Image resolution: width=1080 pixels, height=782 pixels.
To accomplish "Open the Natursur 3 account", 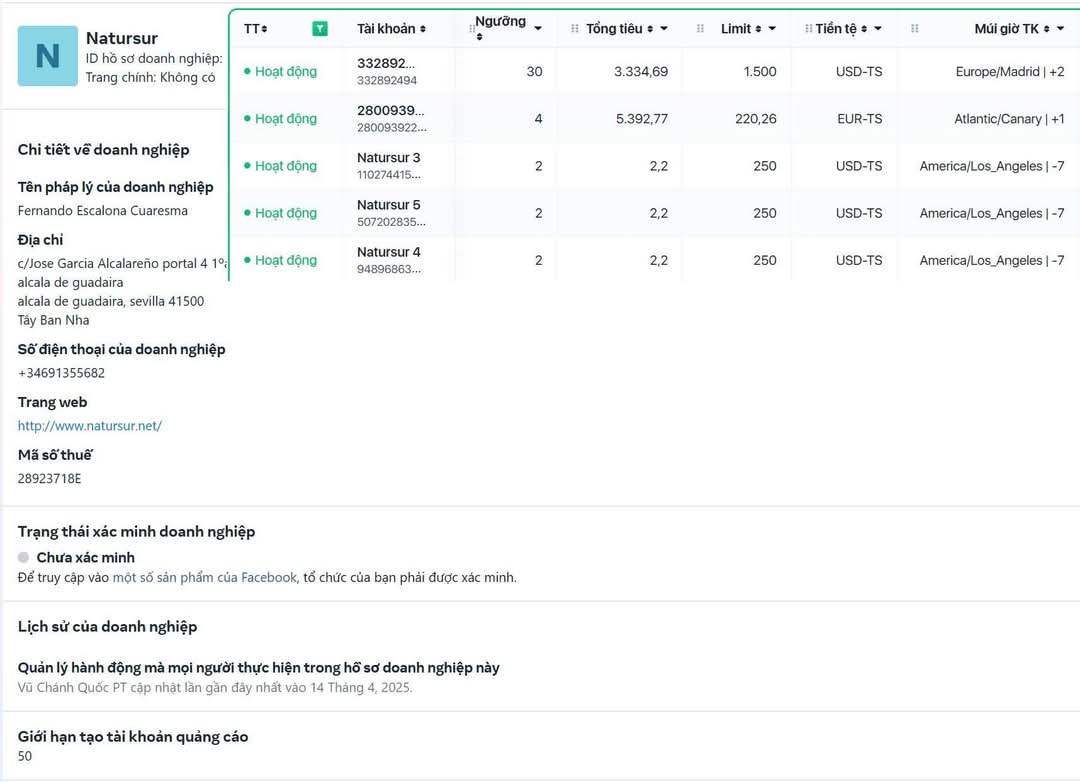I will 388,158.
